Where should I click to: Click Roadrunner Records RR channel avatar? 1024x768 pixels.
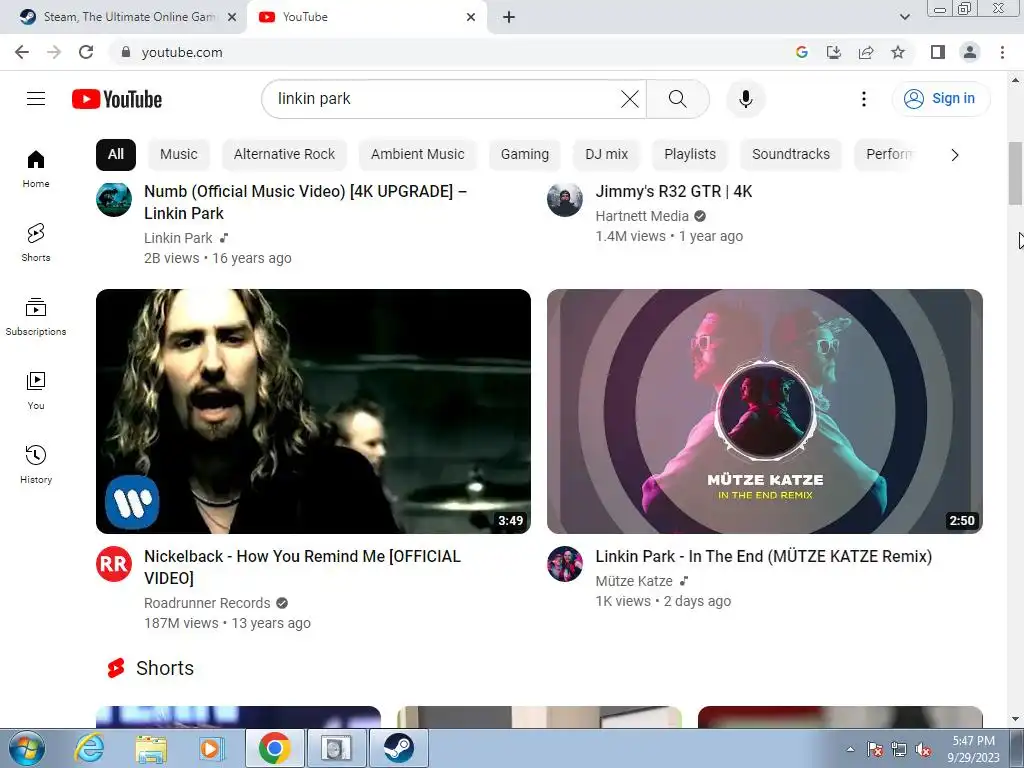tap(114, 564)
